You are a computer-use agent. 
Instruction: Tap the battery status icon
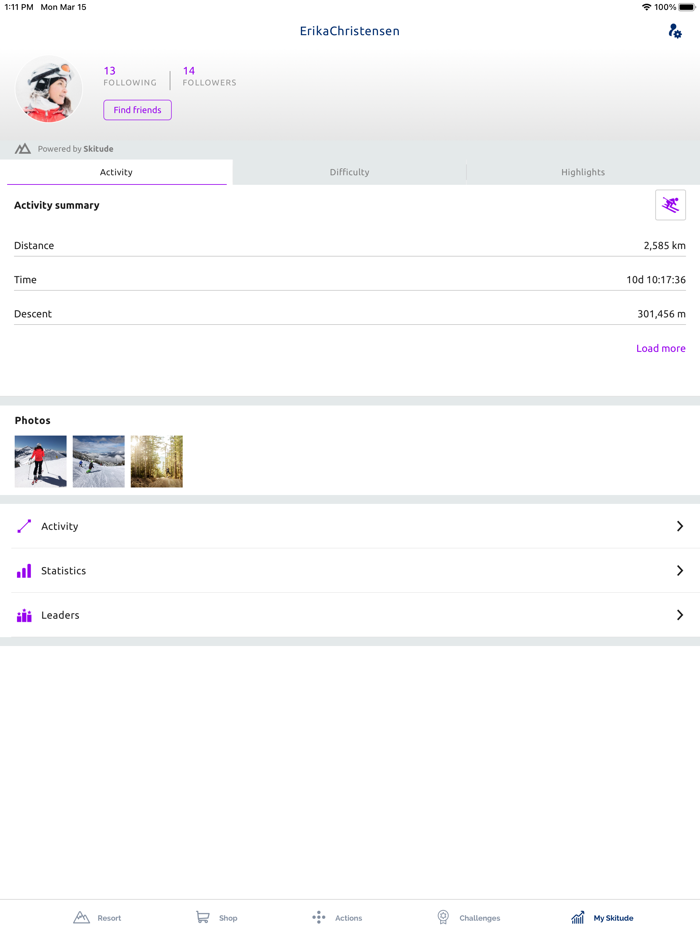tap(687, 7)
